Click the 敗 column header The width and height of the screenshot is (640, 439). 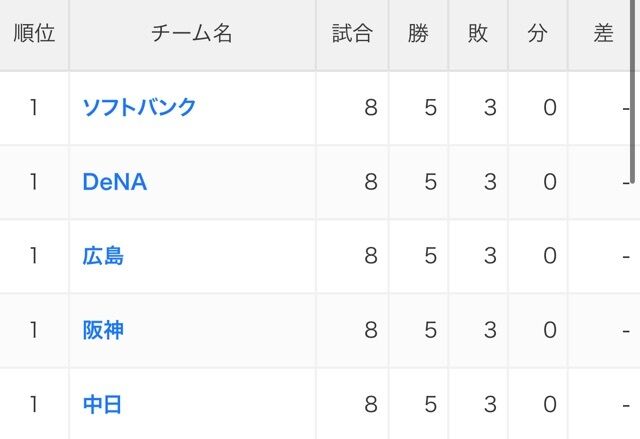pos(478,33)
